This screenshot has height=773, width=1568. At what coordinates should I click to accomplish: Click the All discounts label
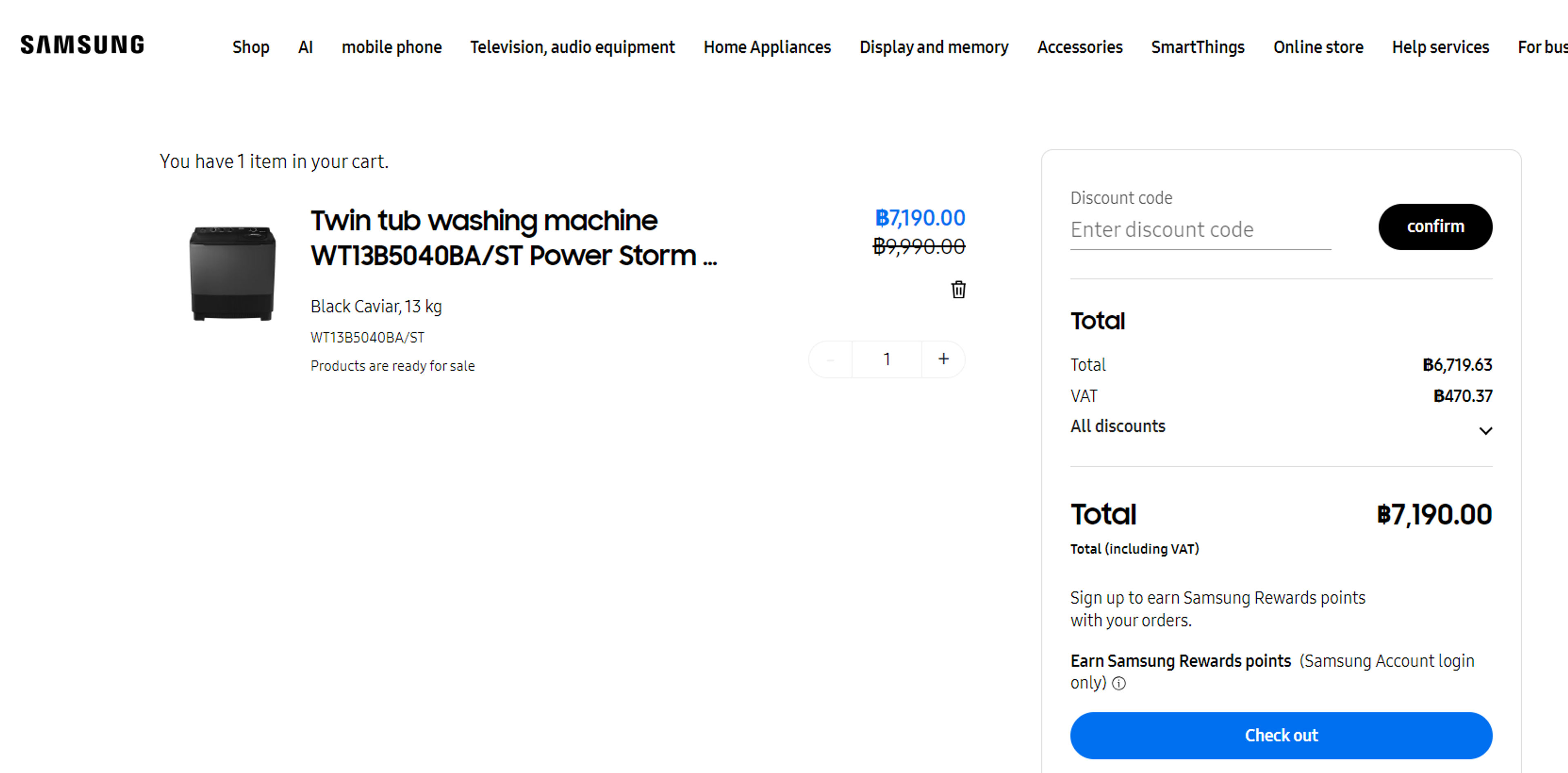click(x=1118, y=426)
